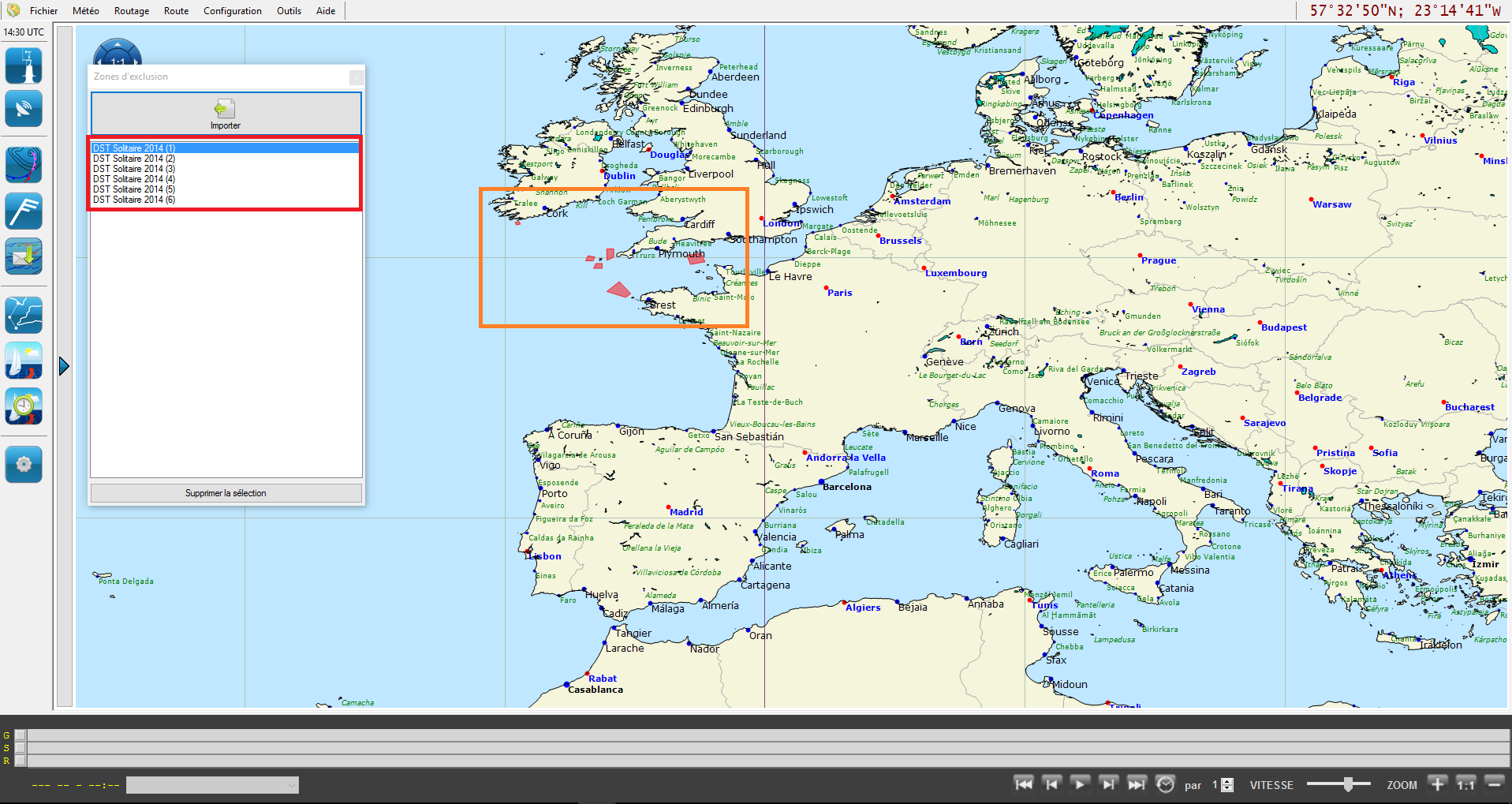Click Supprimer la sélection button
The image size is (1512, 804).
[226, 493]
